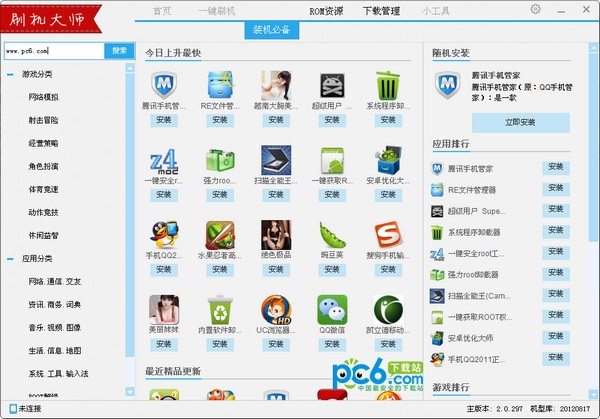The width and height of the screenshot is (600, 419).
Task: Open the 搜狗手机输入法 orange S icon
Action: (388, 235)
